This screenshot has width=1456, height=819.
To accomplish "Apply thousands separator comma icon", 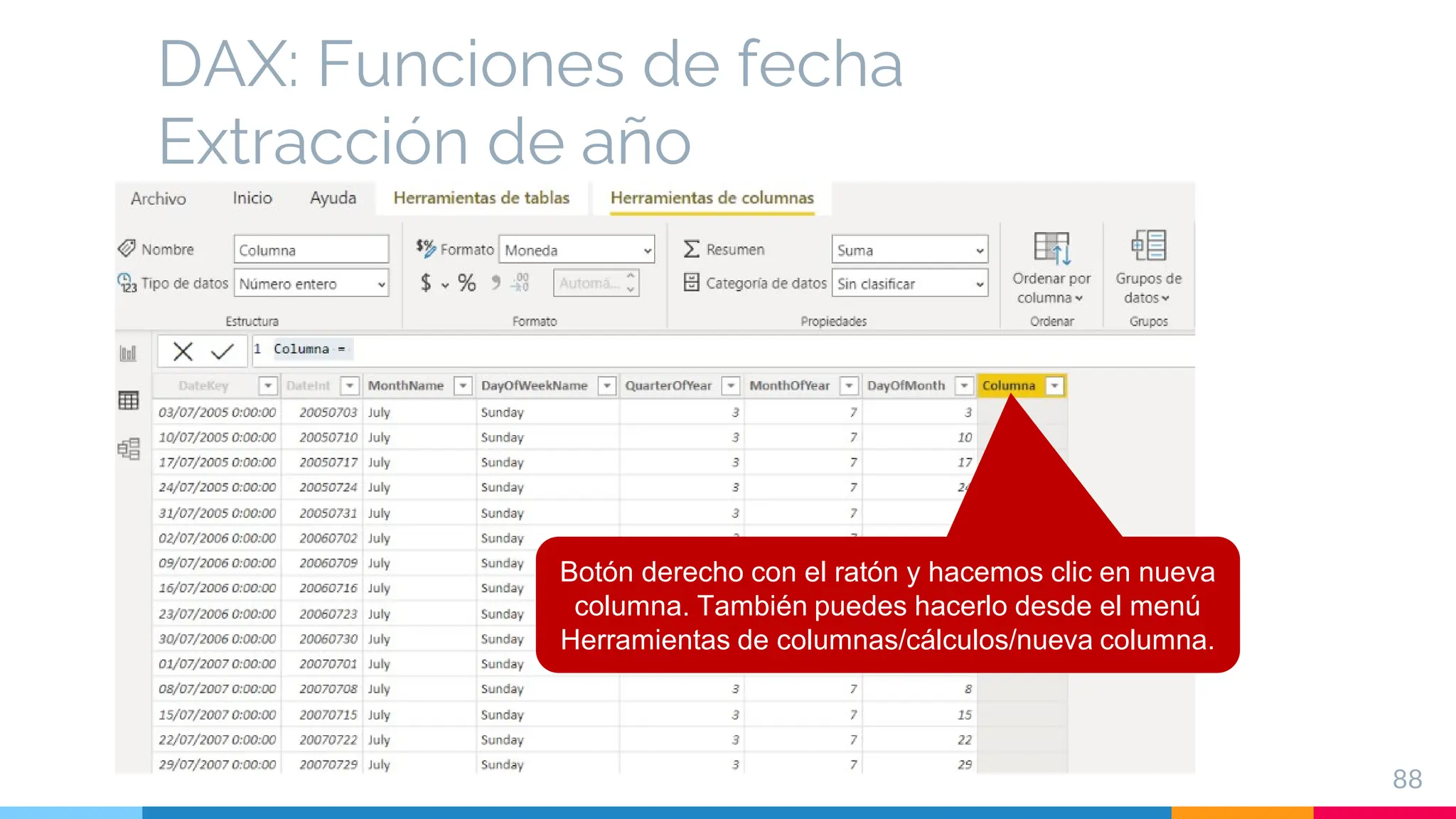I will point(496,283).
